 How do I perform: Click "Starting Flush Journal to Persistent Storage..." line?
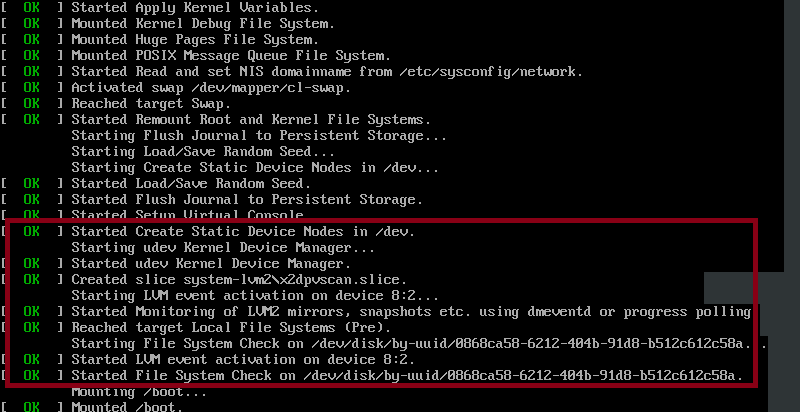[x=259, y=135]
